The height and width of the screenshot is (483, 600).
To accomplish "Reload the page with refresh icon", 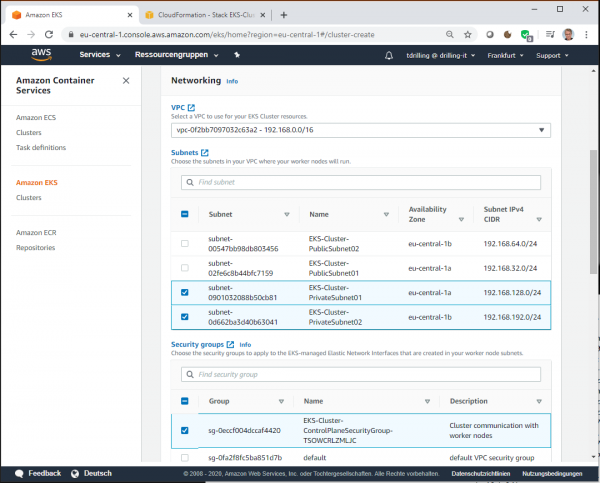I will click(x=49, y=34).
